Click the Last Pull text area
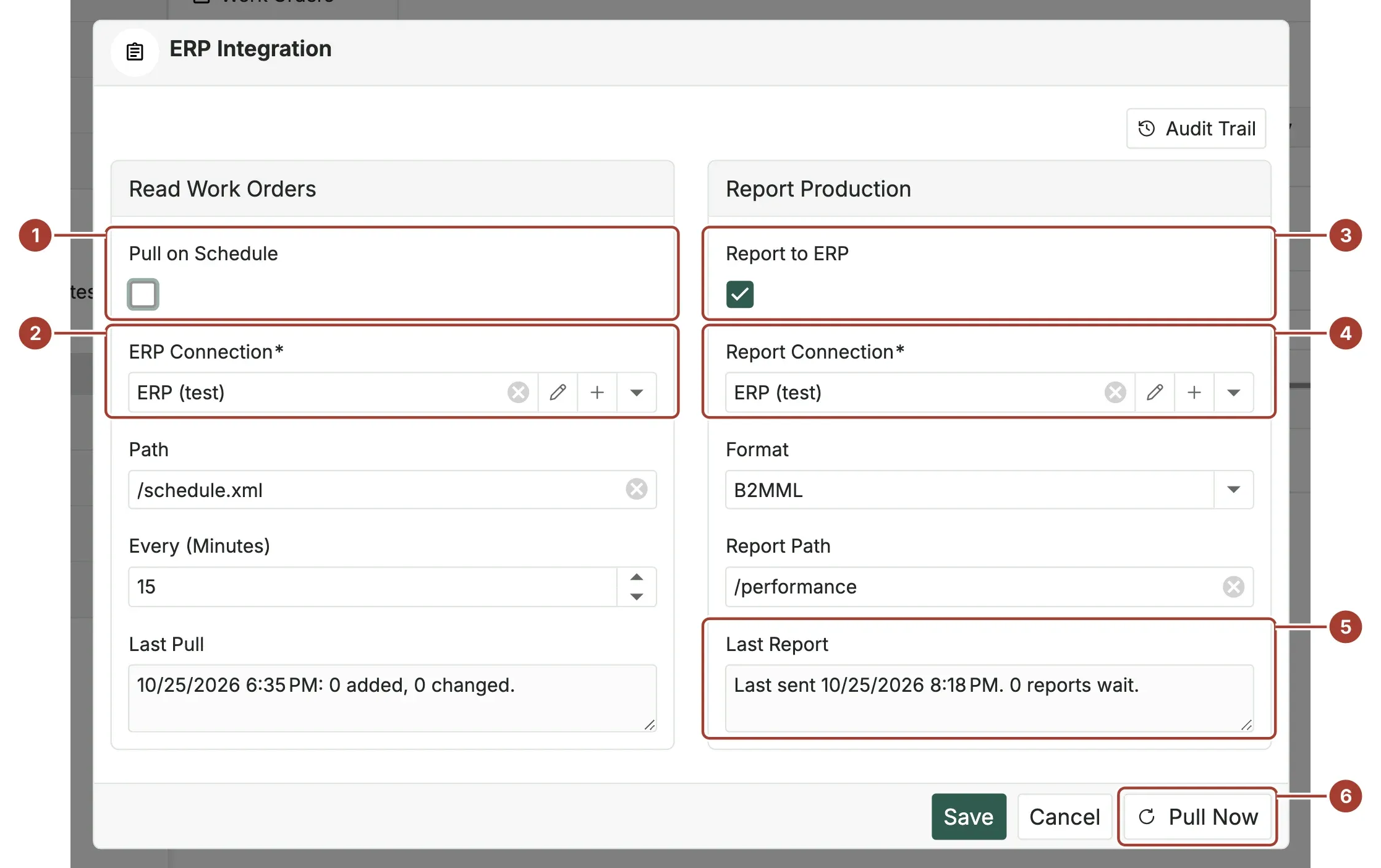The width and height of the screenshot is (1381, 868). coord(392,698)
